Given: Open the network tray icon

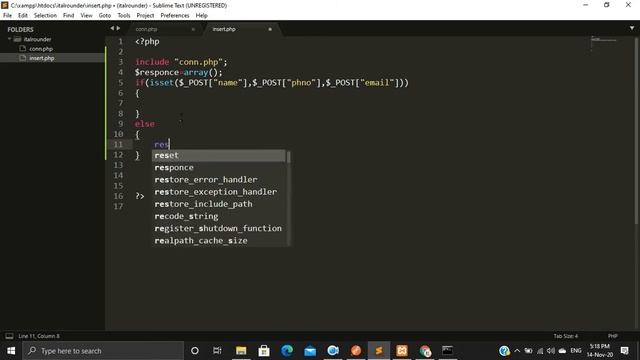Looking at the screenshot, I should pyautogui.click(x=540, y=351).
